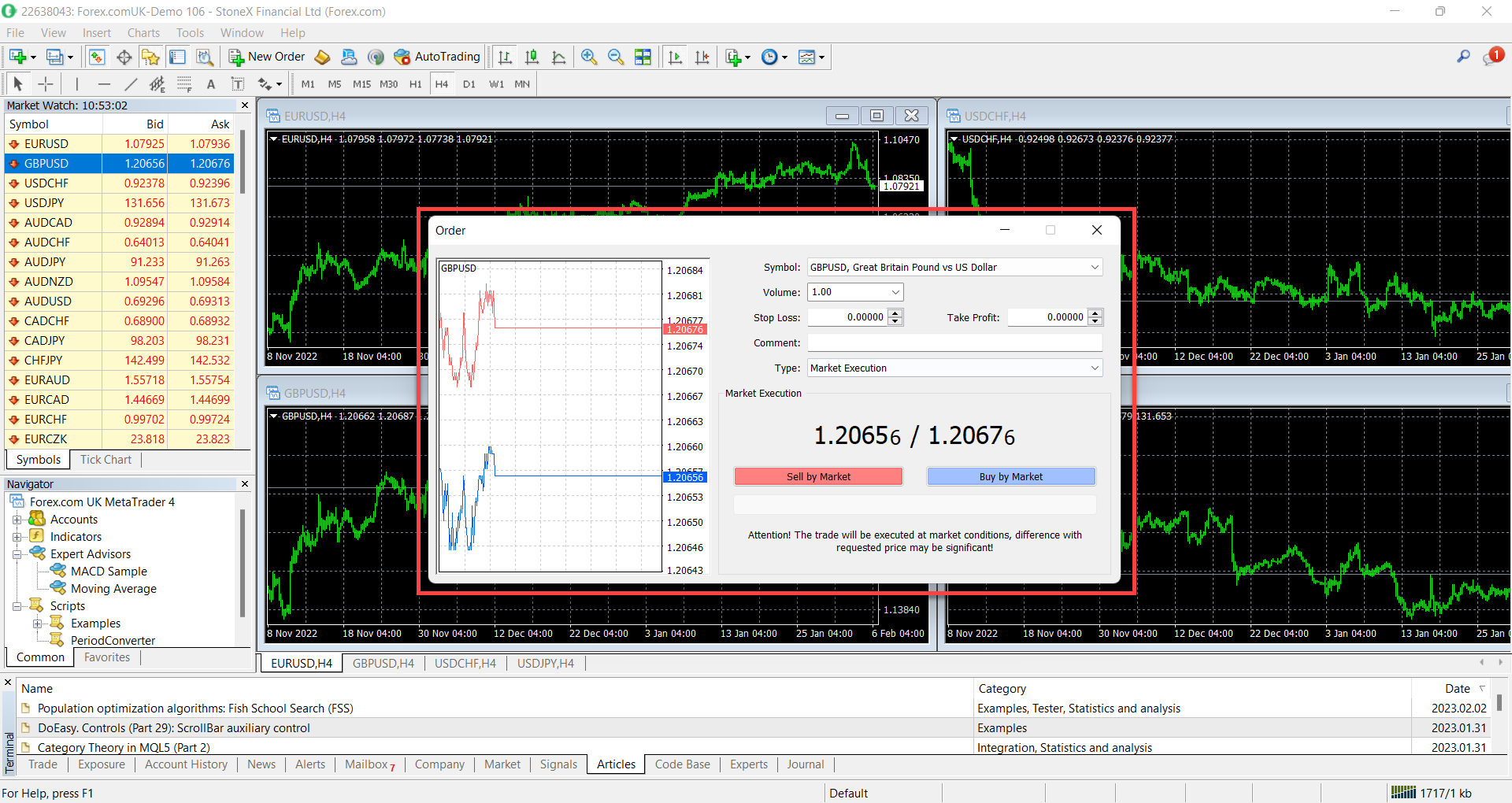The height and width of the screenshot is (803, 1512).
Task: Select the Fibonacci Retracement tool
Action: 183,83
